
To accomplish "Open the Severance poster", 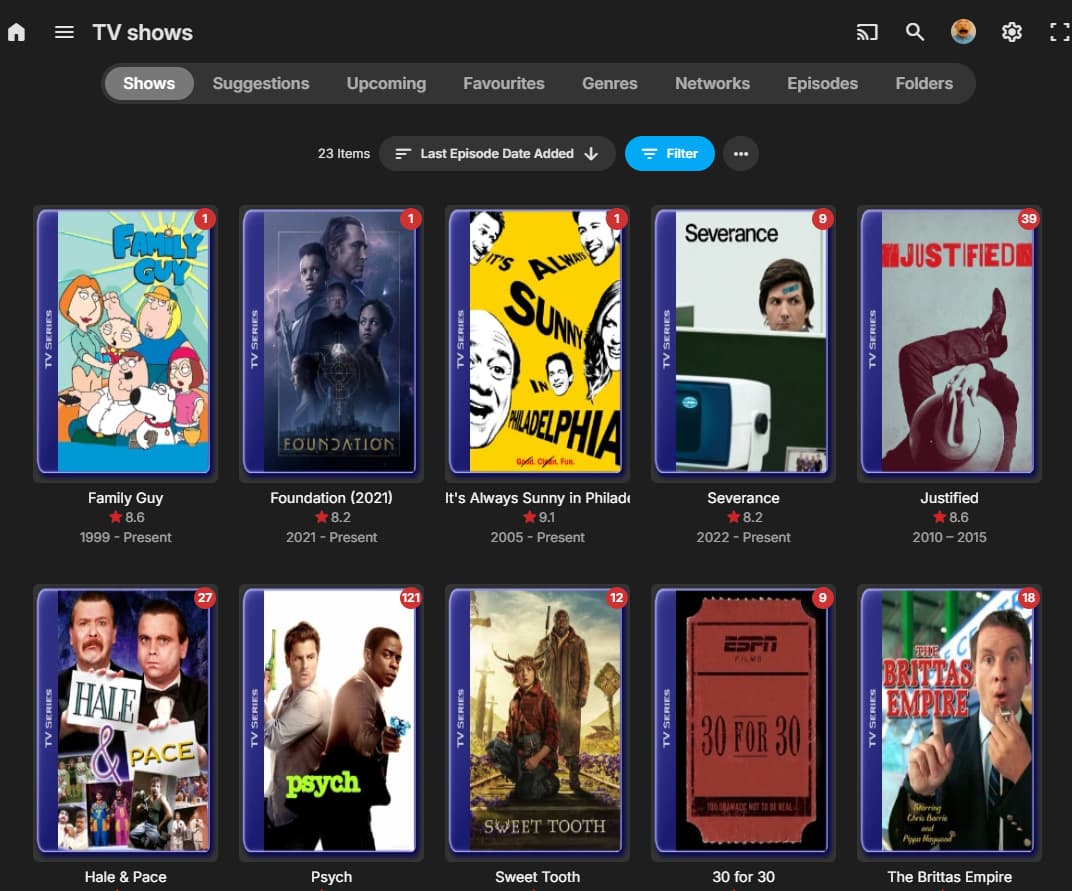I will tap(743, 342).
